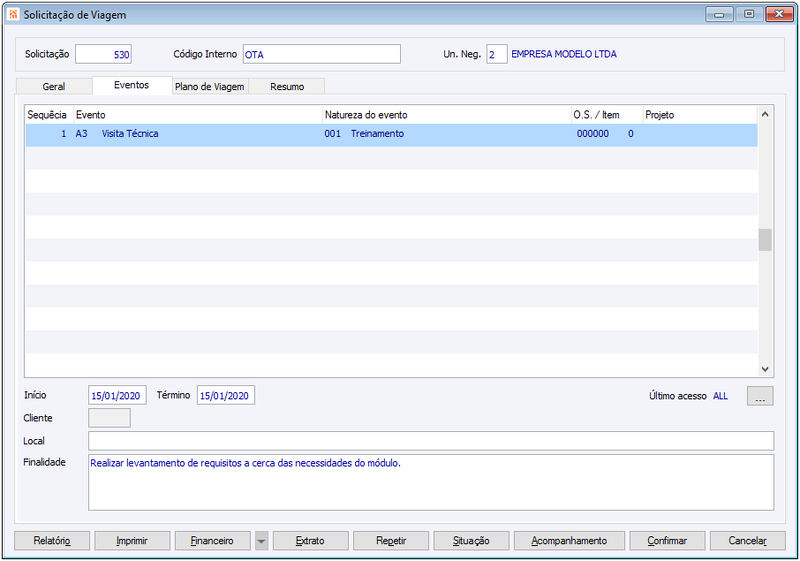Click the application icon in title bar
800x561 pixels.
tap(13, 14)
